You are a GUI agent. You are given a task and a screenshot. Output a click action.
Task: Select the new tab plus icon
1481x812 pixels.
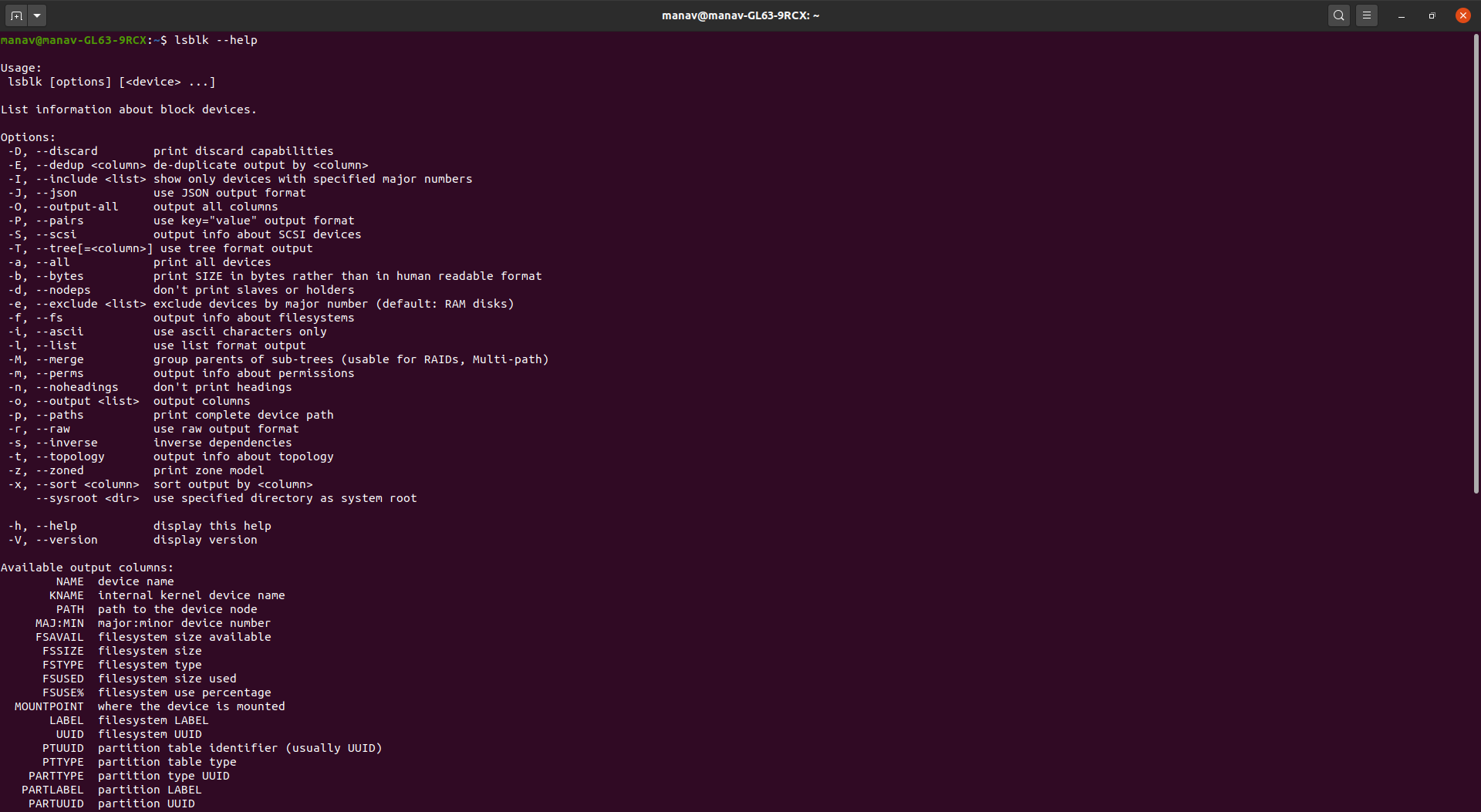click(x=15, y=15)
